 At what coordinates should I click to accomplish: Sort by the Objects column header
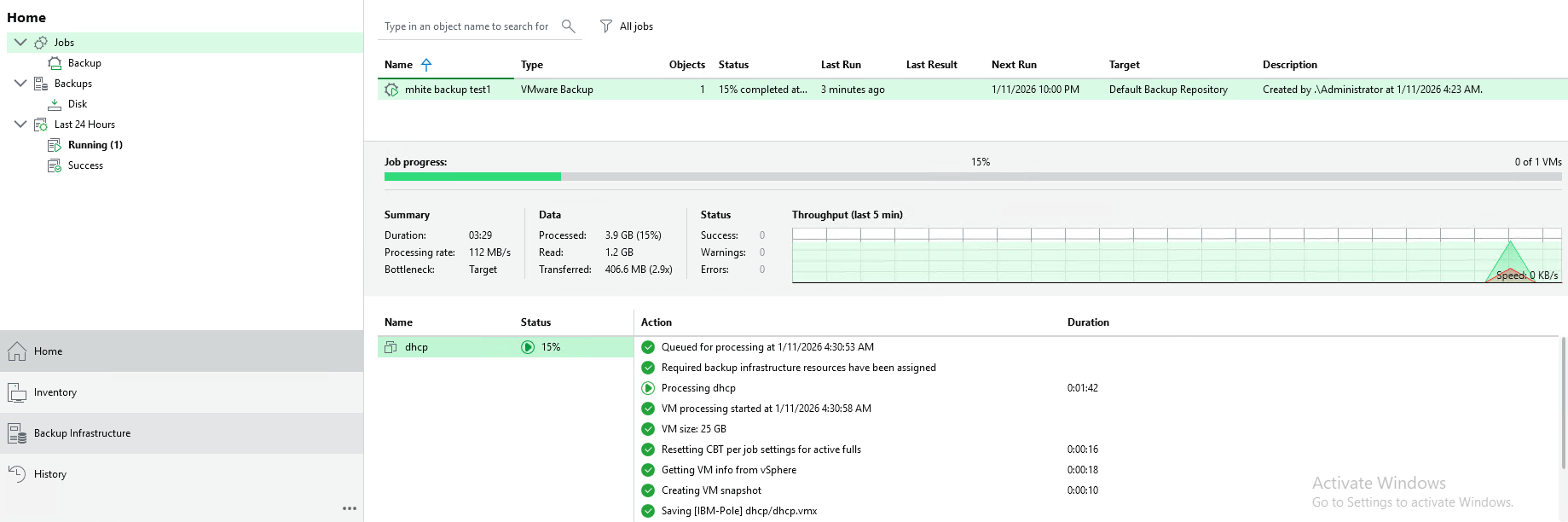[687, 65]
